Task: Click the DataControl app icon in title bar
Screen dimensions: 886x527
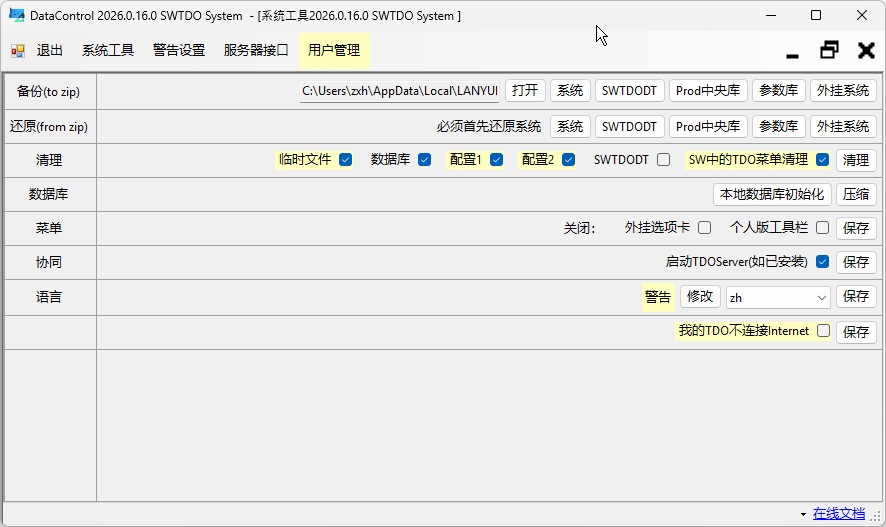Action: pos(17,16)
